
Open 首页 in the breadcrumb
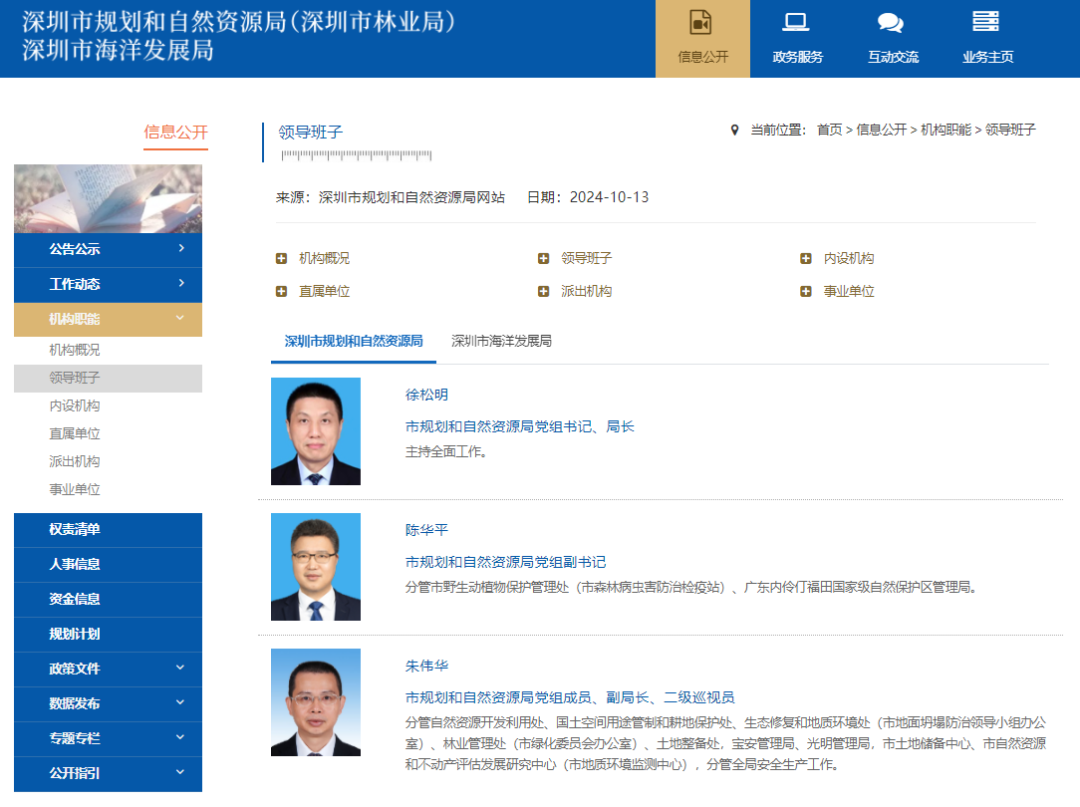829,130
